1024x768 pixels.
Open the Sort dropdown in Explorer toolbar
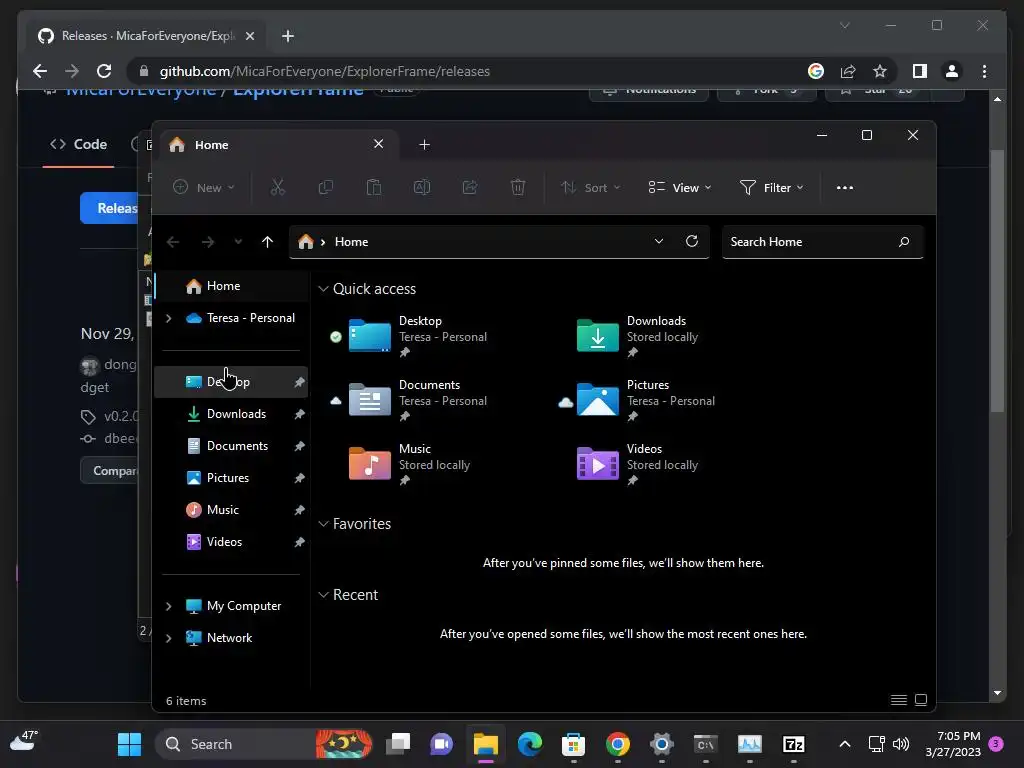pyautogui.click(x=590, y=187)
